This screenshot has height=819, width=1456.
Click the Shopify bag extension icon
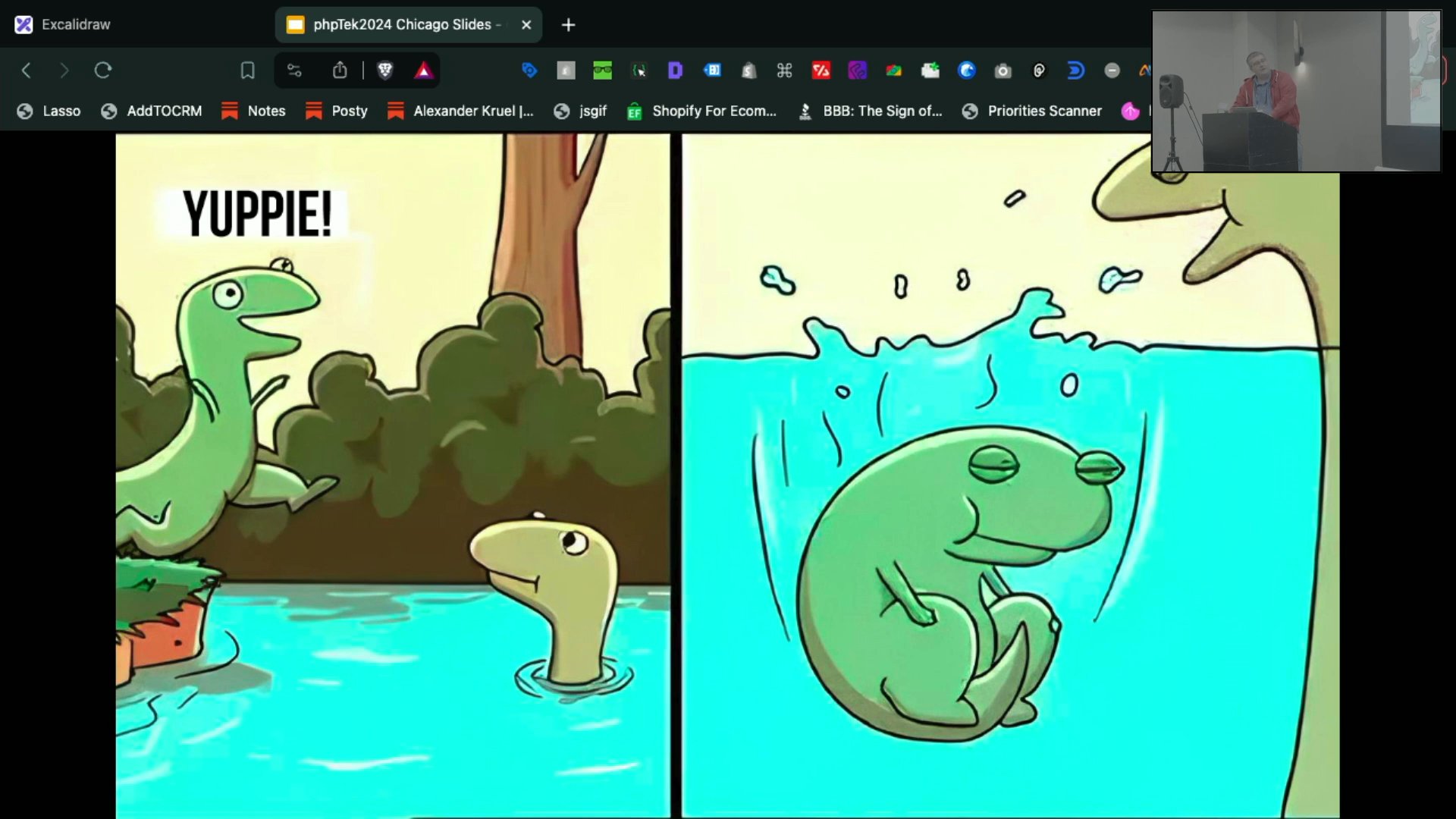(x=748, y=71)
